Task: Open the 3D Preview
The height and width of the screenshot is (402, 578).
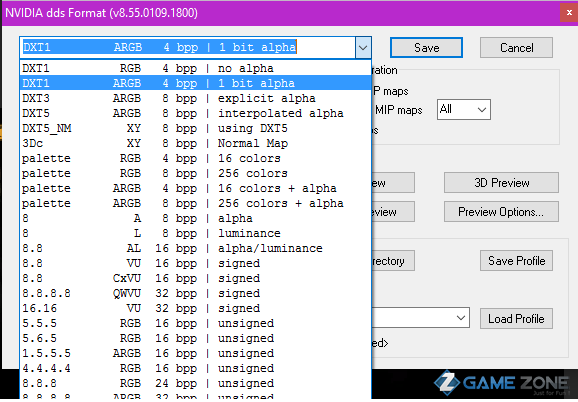Action: pyautogui.click(x=501, y=183)
